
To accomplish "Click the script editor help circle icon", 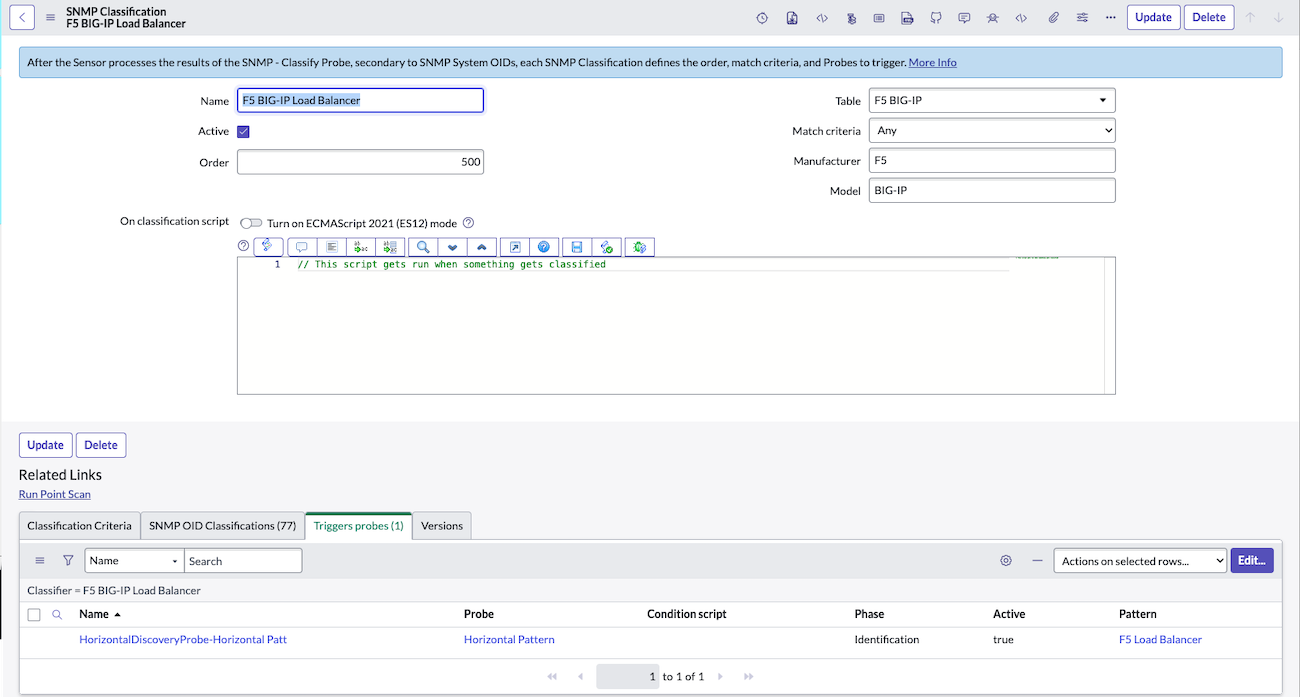I will [x=243, y=246].
